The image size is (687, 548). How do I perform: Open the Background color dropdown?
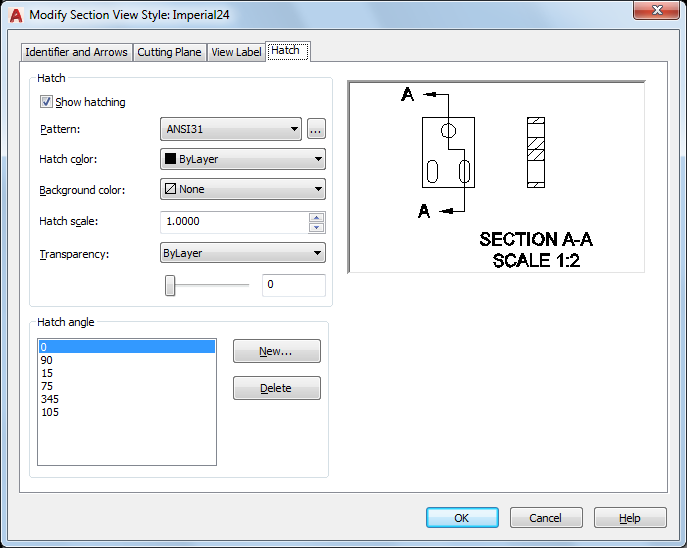click(242, 189)
